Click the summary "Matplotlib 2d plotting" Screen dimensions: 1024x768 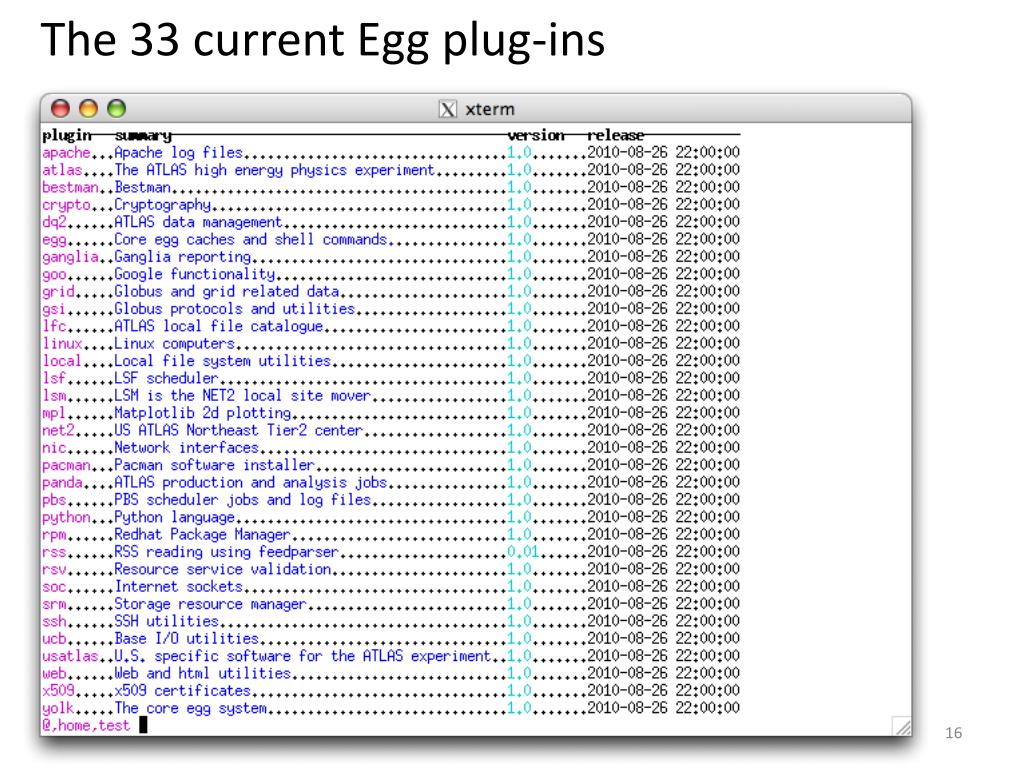pyautogui.click(x=202, y=413)
